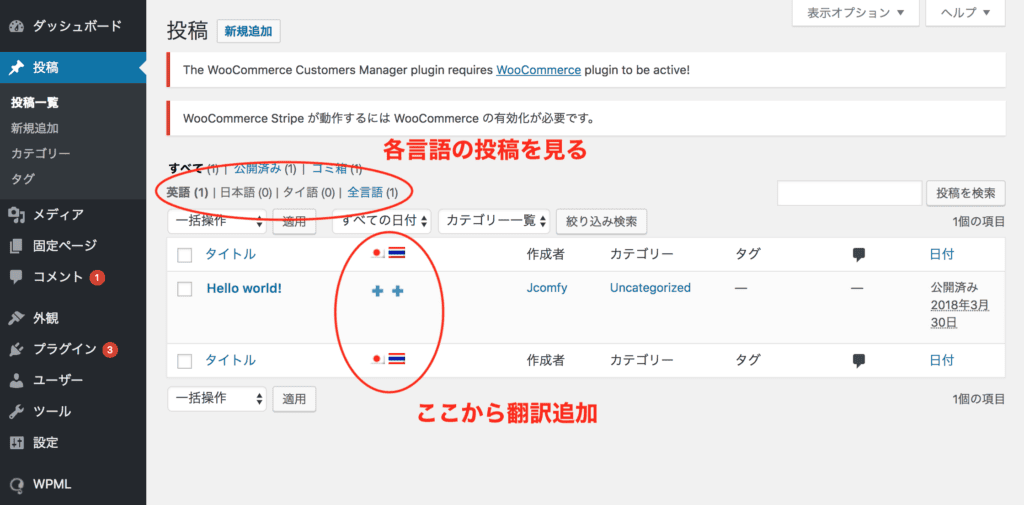This screenshot has height=505, width=1024.
Task: Click author Jcomfy link
Action: click(x=547, y=287)
